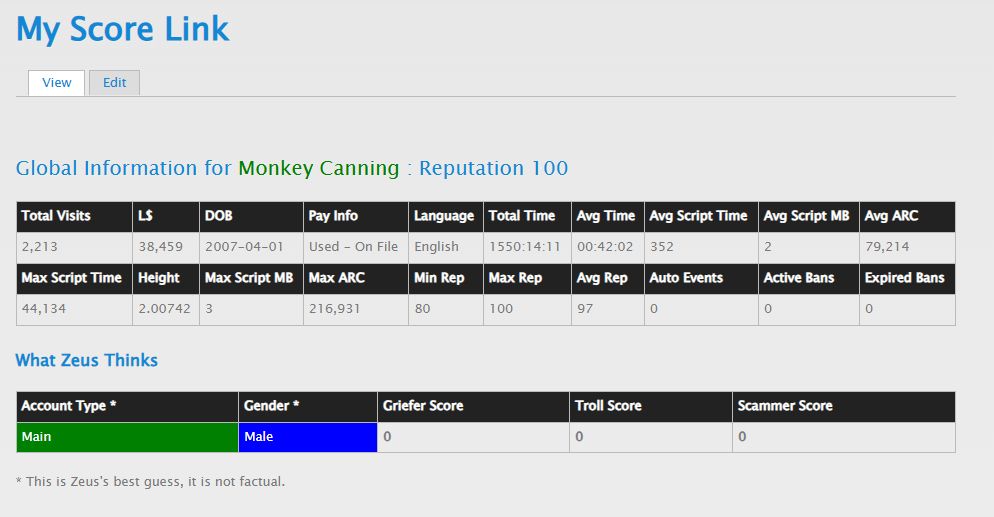The image size is (994, 517).
Task: Switch to the Edit tab
Action: tap(114, 83)
